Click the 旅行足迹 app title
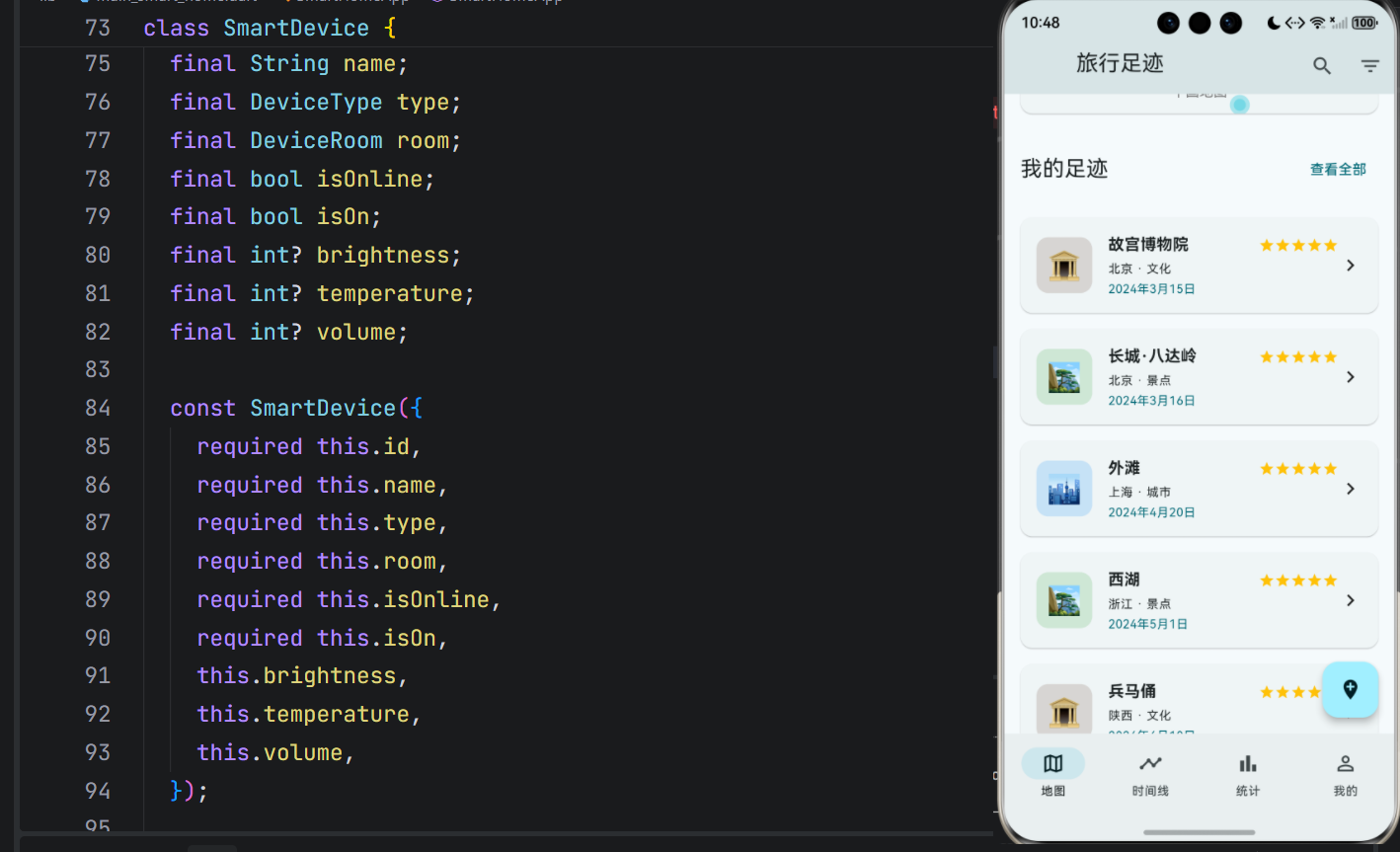1400x852 pixels. click(x=1120, y=63)
